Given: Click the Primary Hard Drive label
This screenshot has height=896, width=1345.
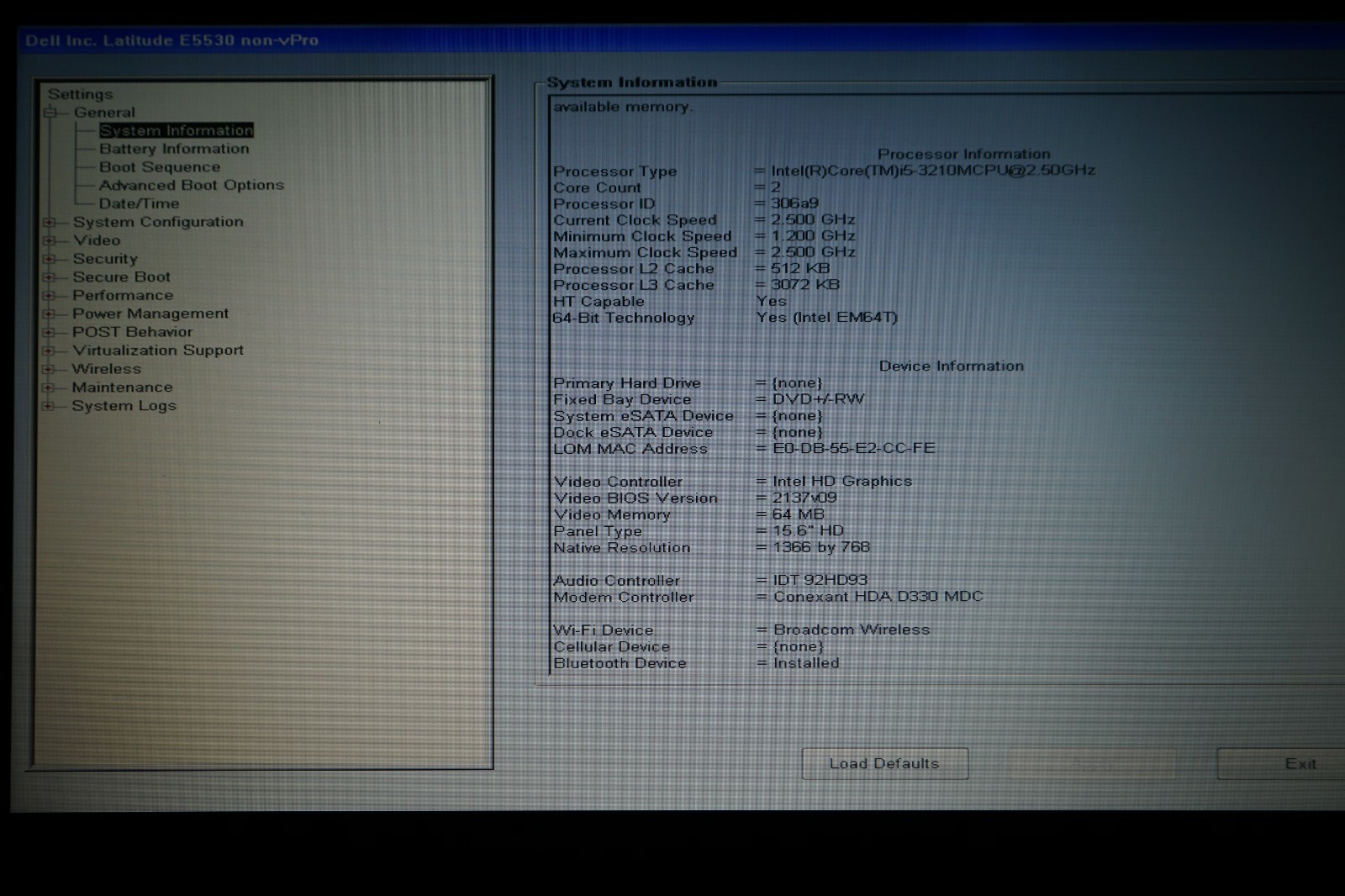Looking at the screenshot, I should [627, 383].
